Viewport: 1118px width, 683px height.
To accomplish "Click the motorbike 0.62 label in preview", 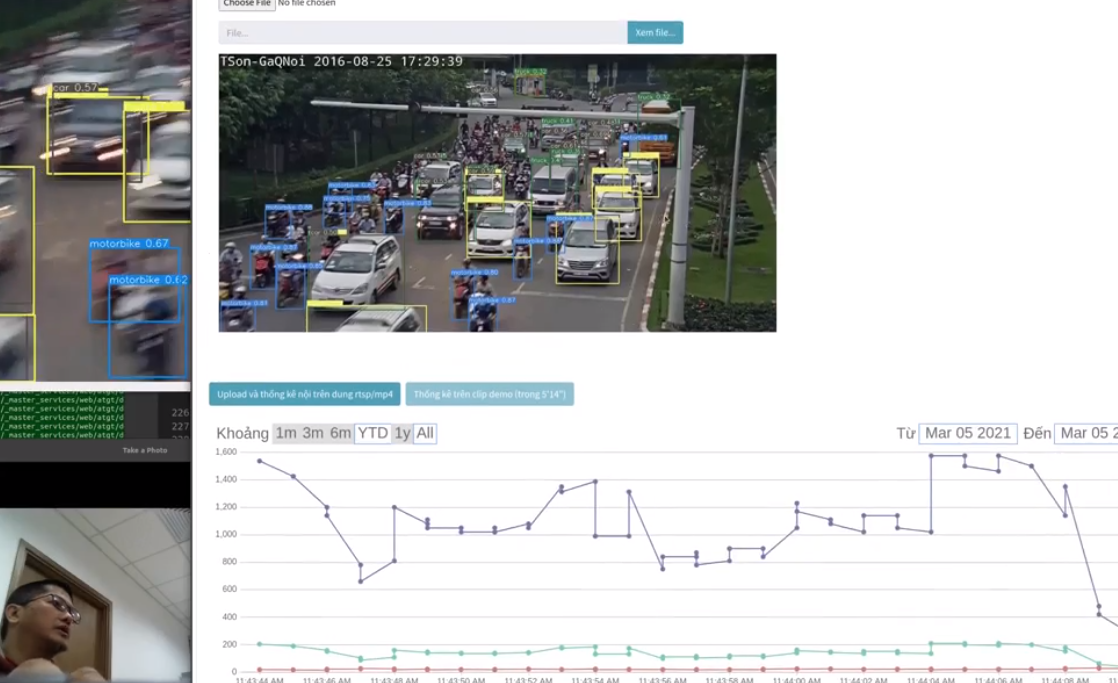I will point(148,279).
